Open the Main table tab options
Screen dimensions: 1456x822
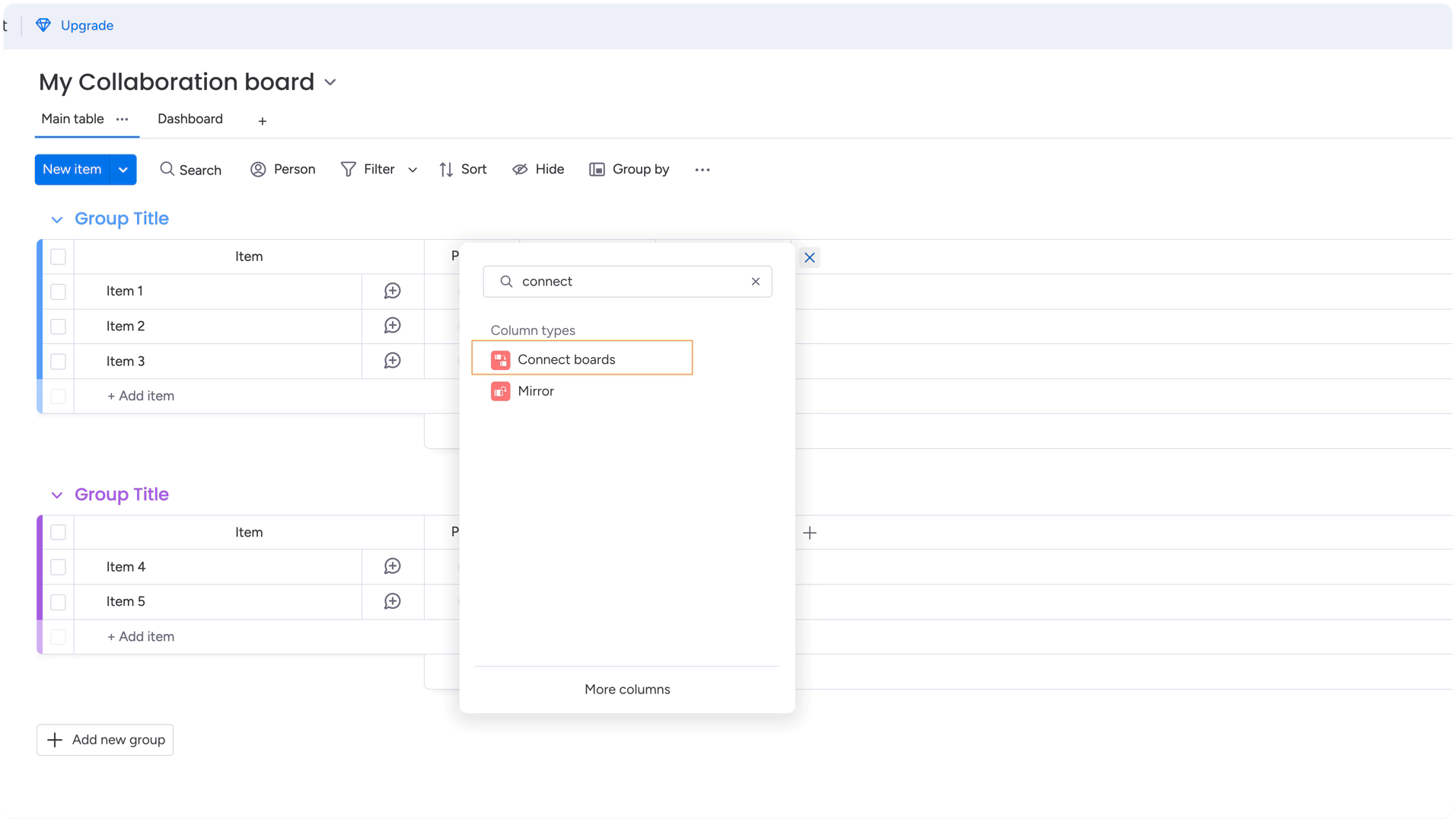click(122, 119)
